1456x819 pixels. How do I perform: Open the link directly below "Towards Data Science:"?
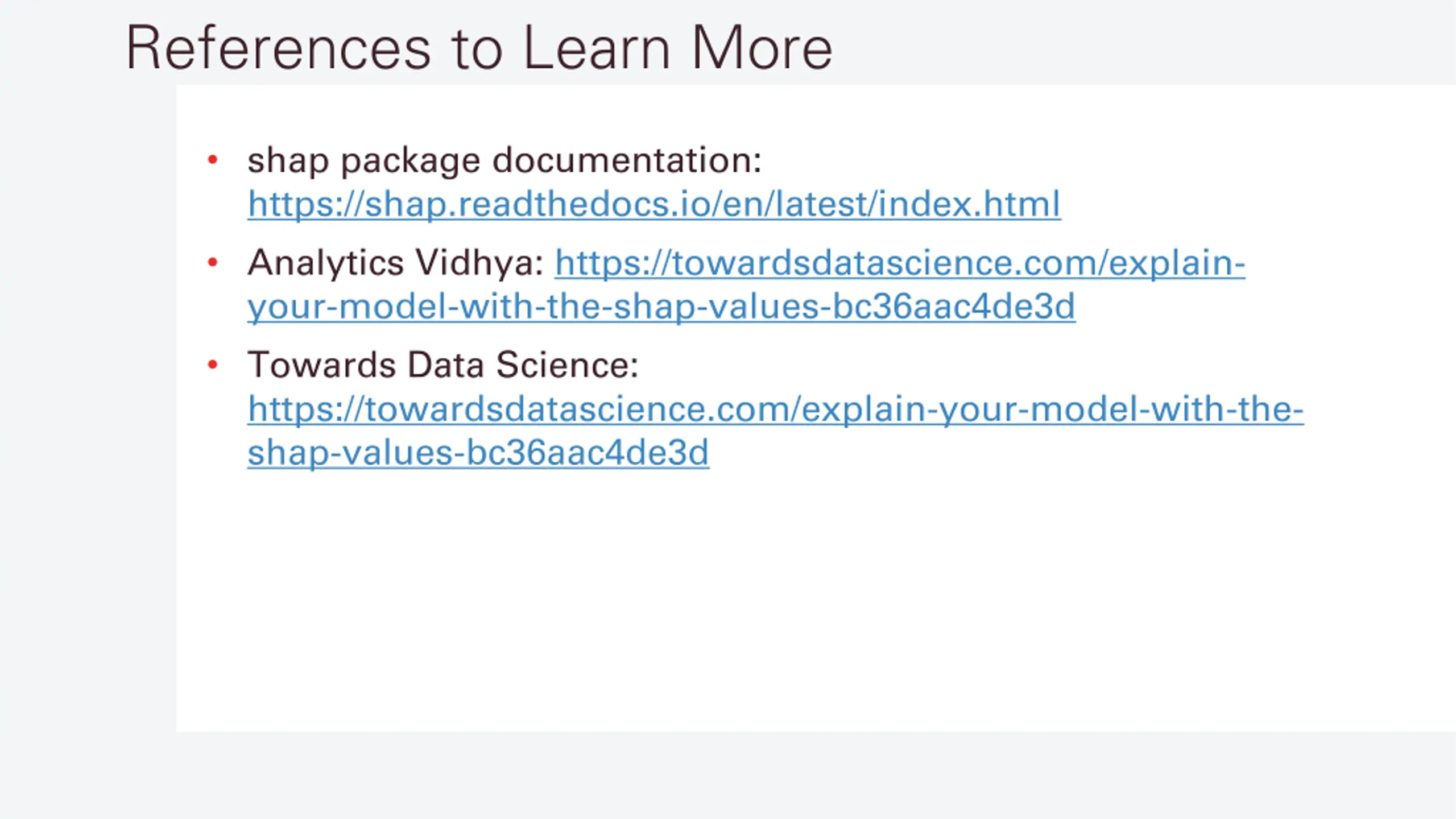coord(775,409)
